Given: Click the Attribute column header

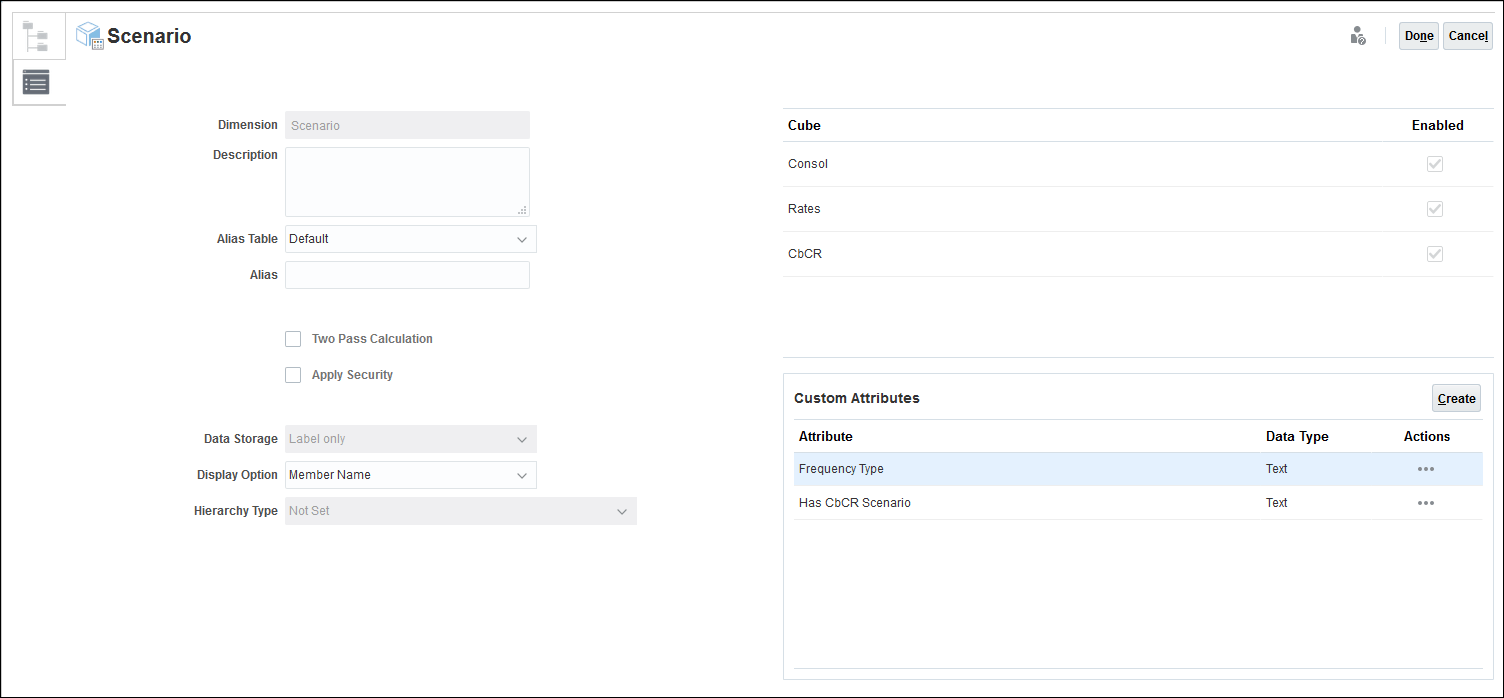Looking at the screenshot, I should [826, 437].
